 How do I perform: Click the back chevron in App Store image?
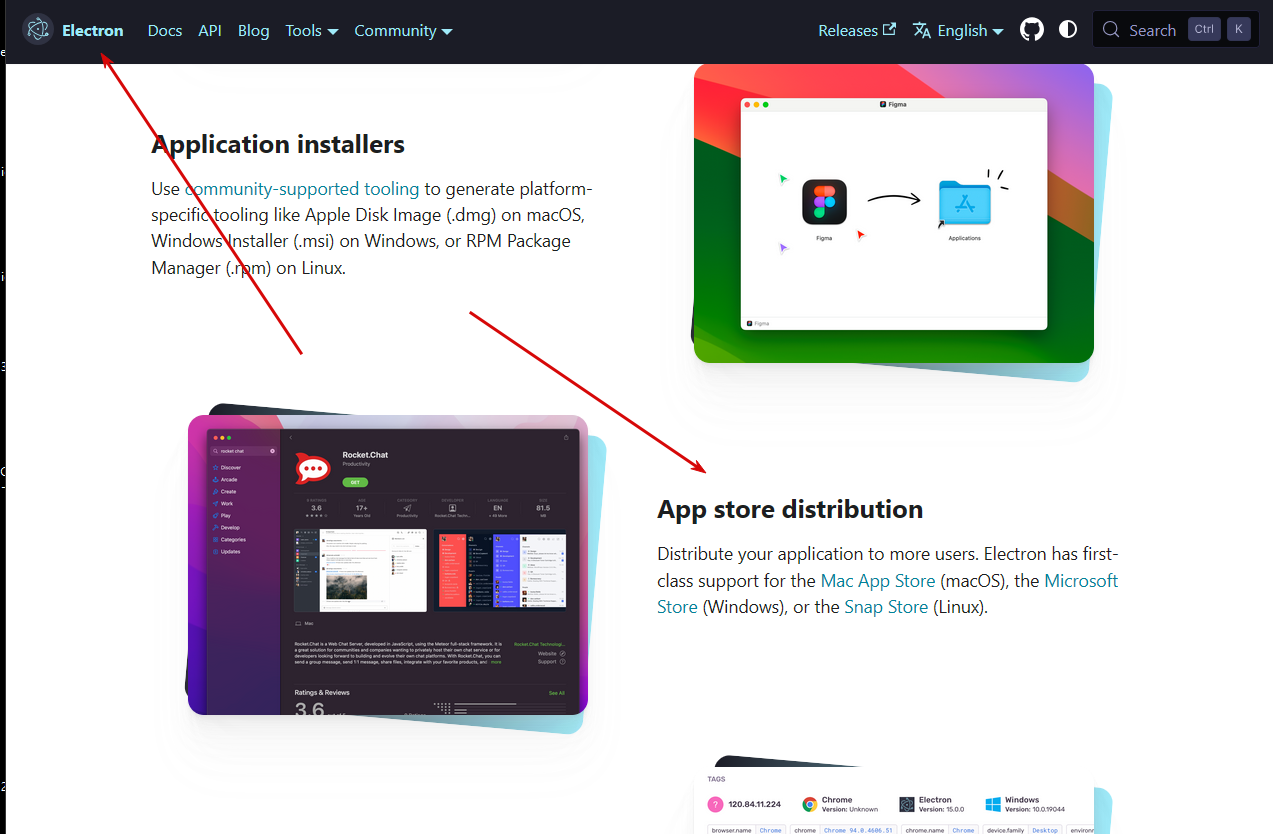pos(291,437)
